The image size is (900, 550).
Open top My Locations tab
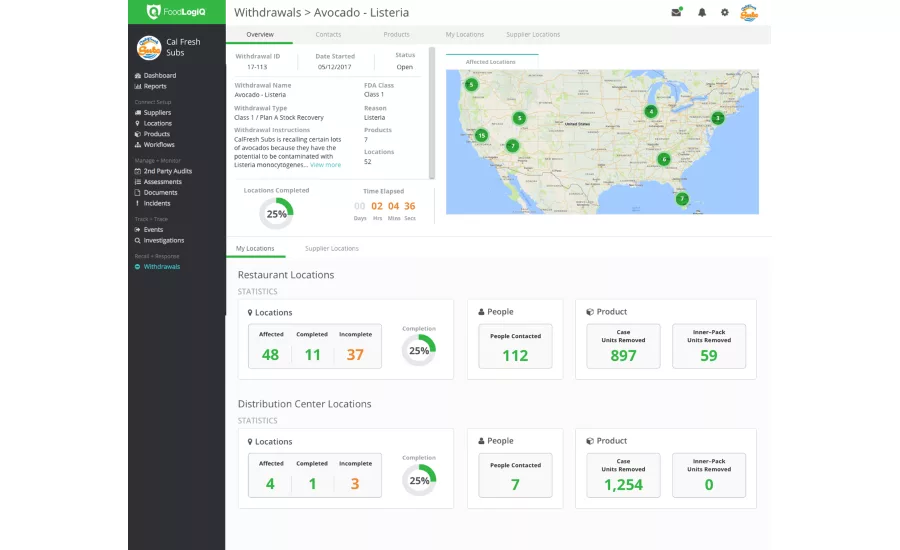point(464,34)
